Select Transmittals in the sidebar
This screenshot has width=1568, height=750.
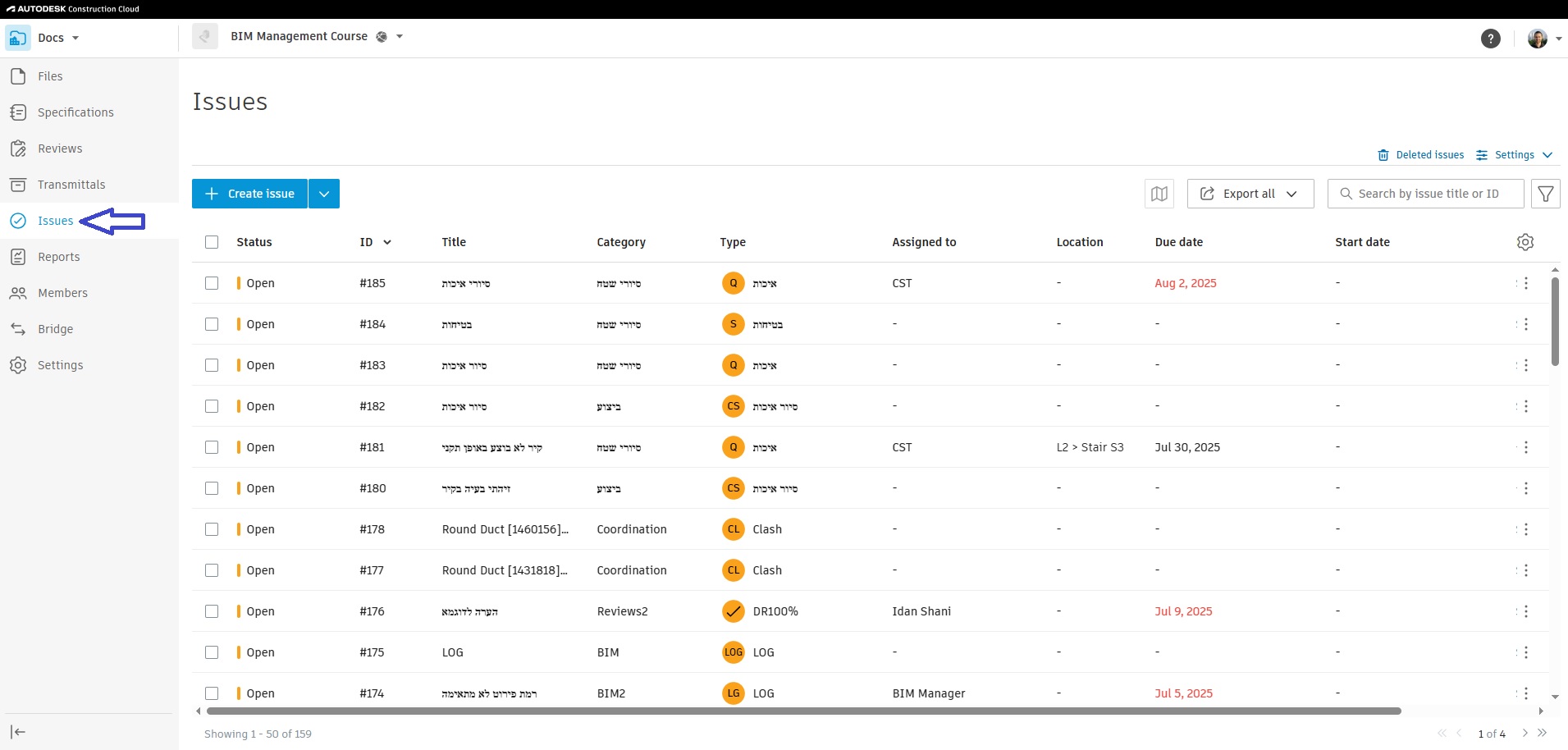[71, 185]
